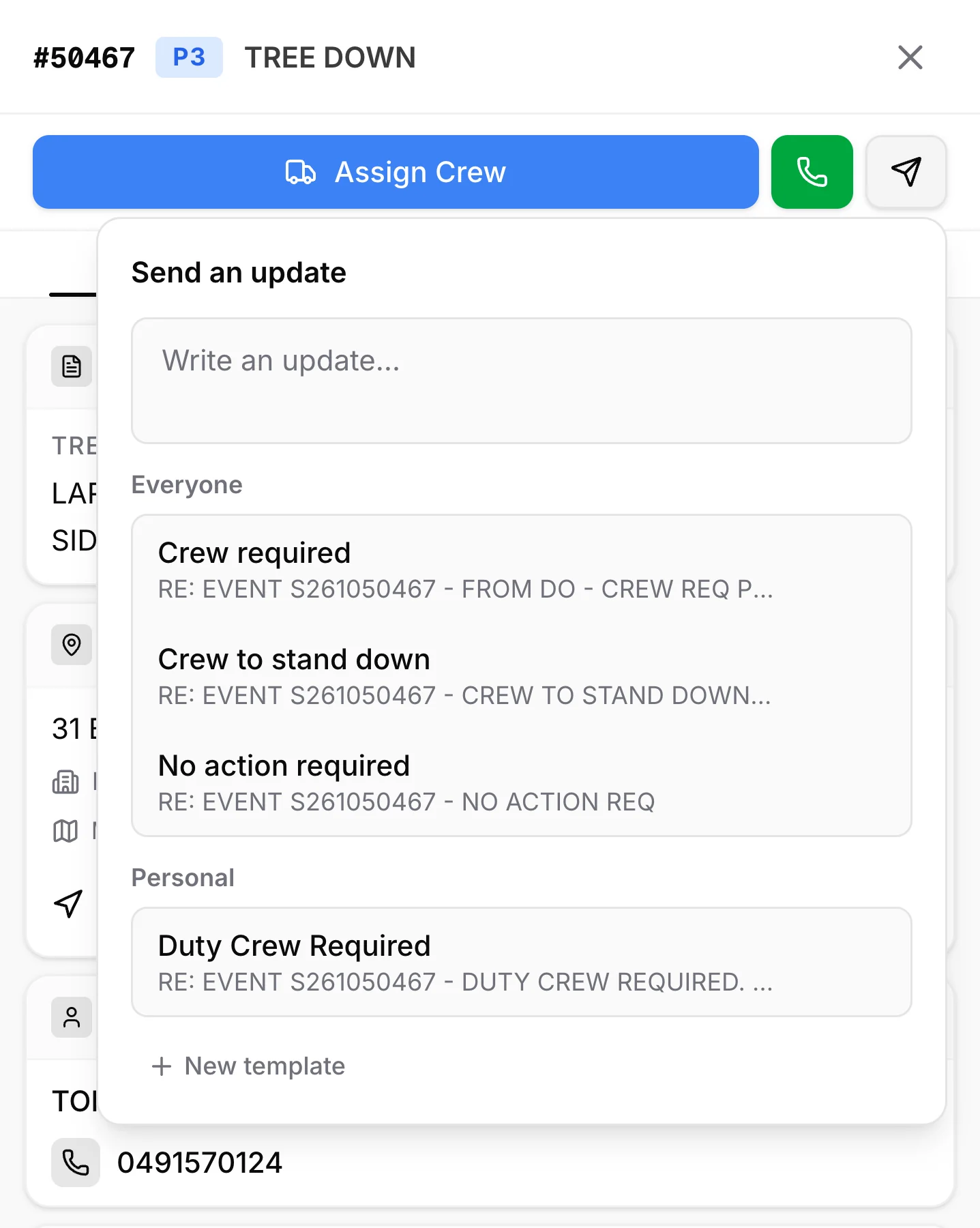The width and height of the screenshot is (980, 1228).
Task: Click the truck icon in Assign Crew
Action: pyautogui.click(x=300, y=172)
